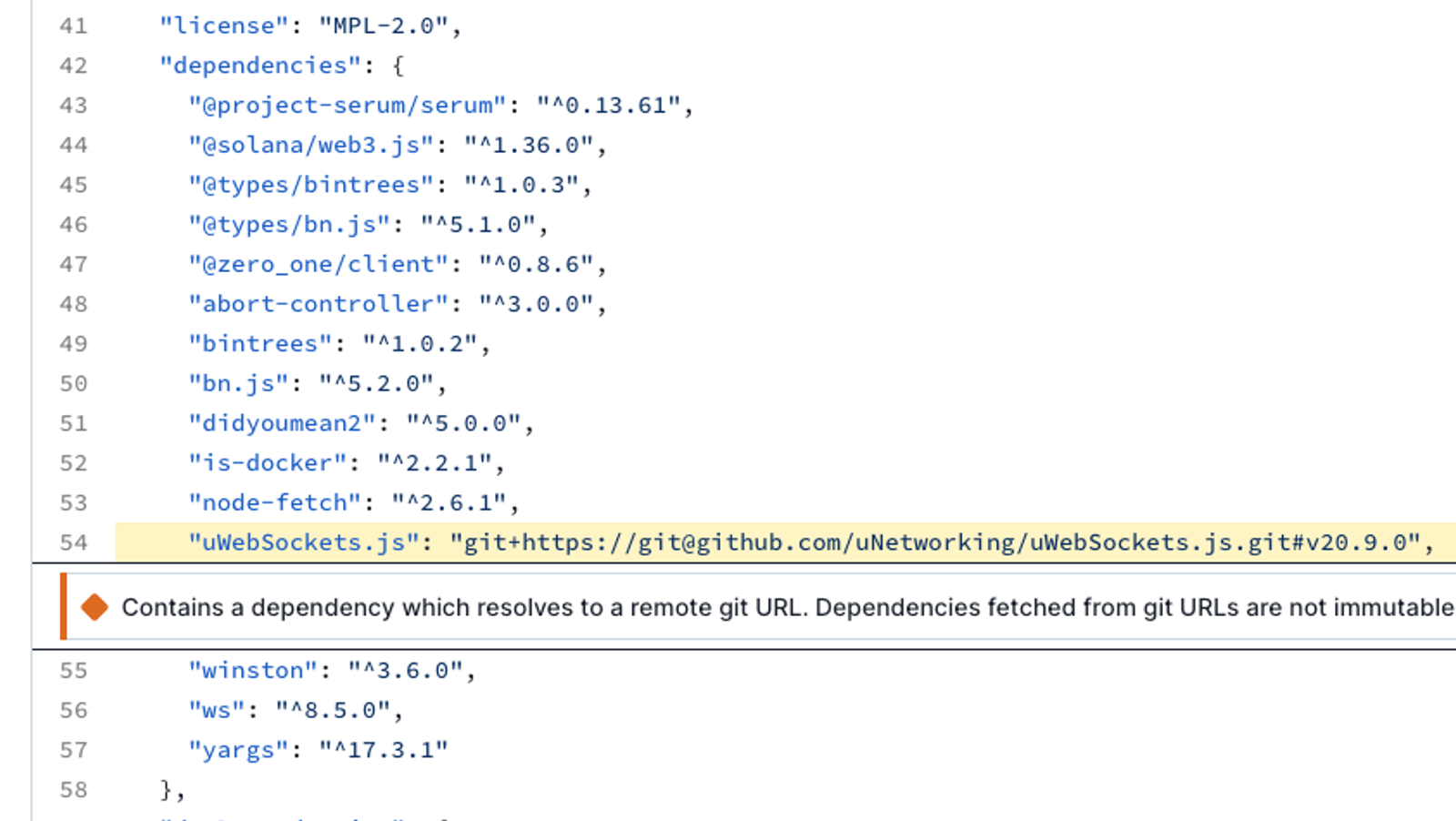Screen dimensions: 1456x821
Task: Click "@types/bintrees" dependency name
Action: (310, 185)
